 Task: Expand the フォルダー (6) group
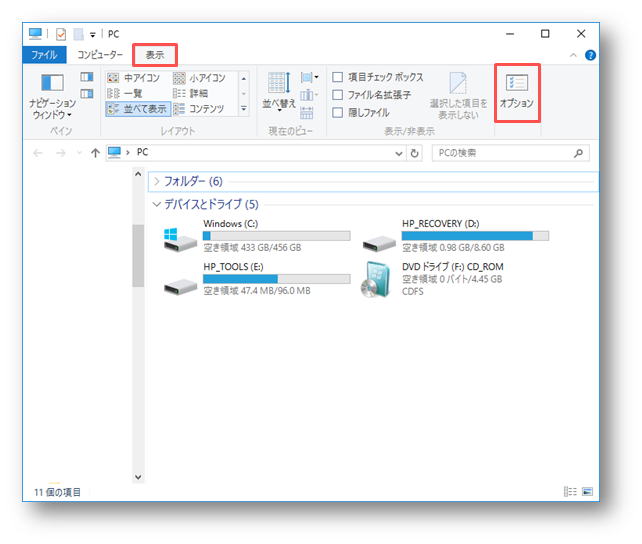pyautogui.click(x=156, y=181)
